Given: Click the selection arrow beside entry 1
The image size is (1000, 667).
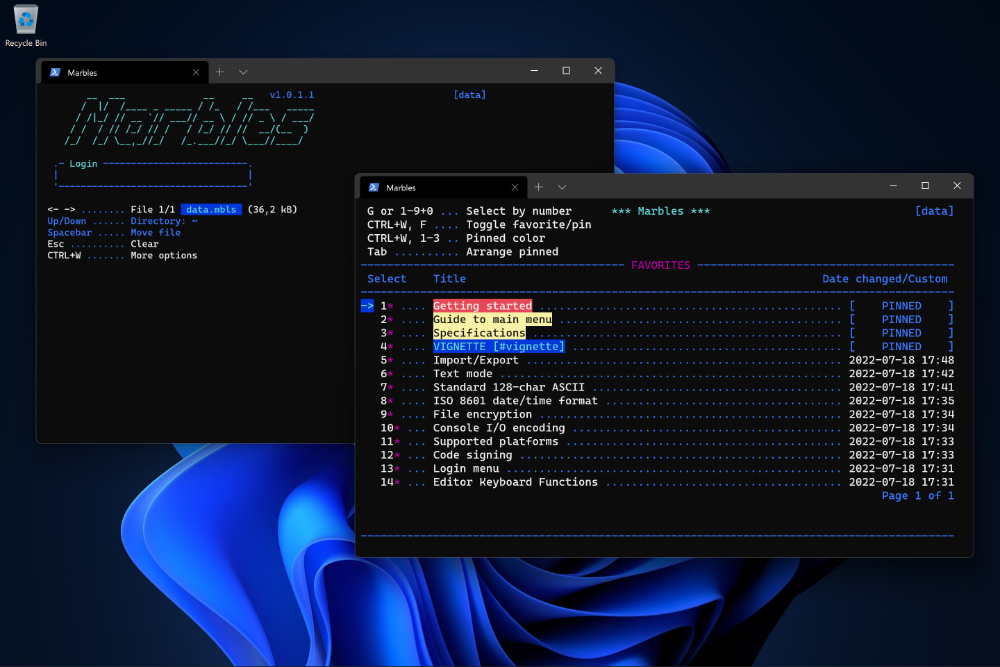Looking at the screenshot, I should 367,305.
